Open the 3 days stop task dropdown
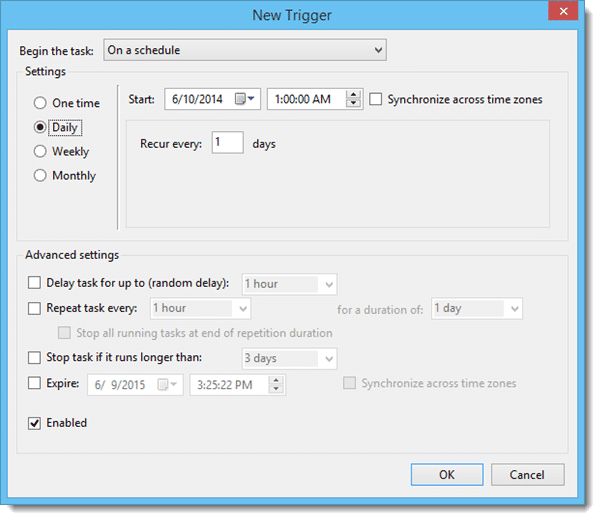This screenshot has height=520, width=600. point(289,358)
